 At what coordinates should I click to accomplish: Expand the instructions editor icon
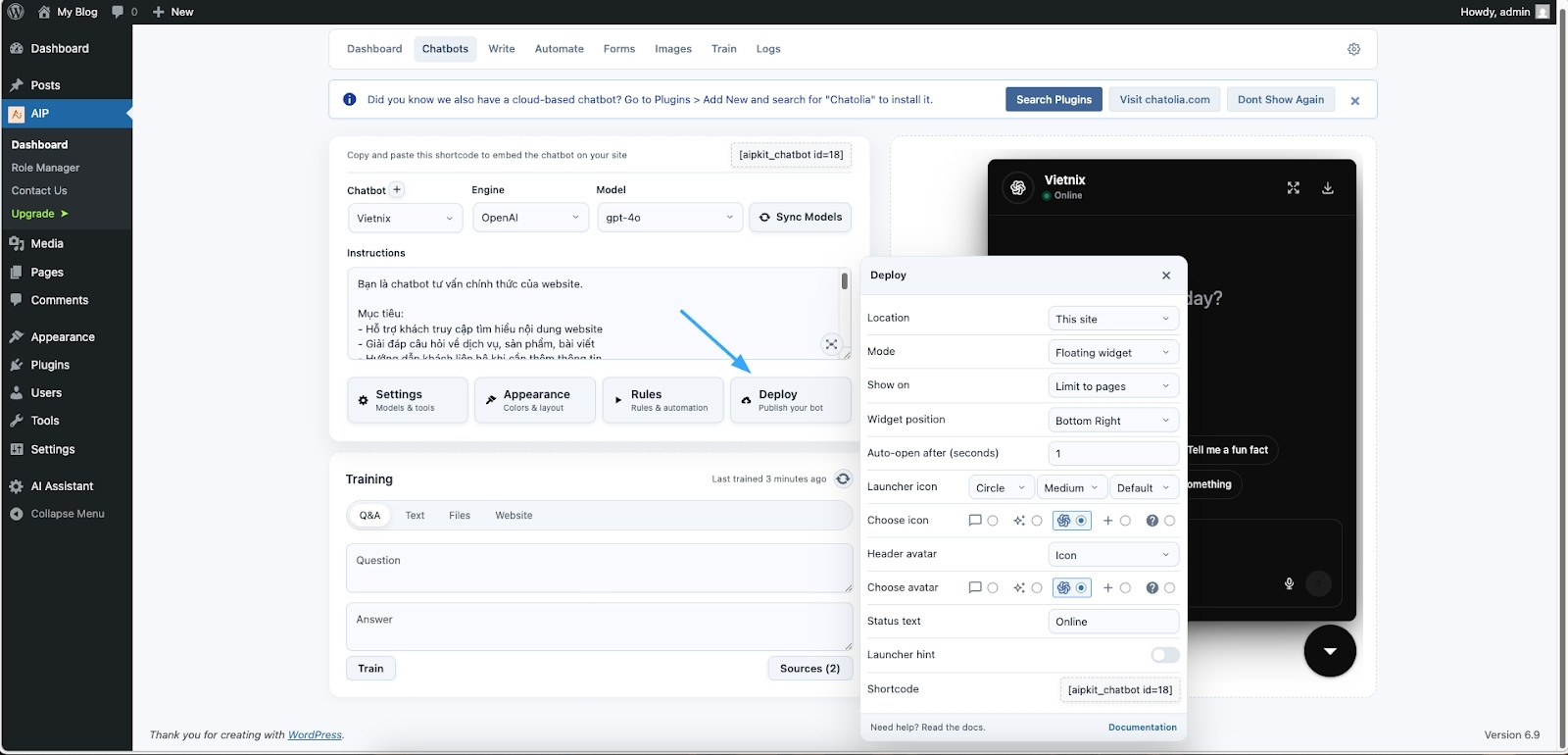point(830,344)
